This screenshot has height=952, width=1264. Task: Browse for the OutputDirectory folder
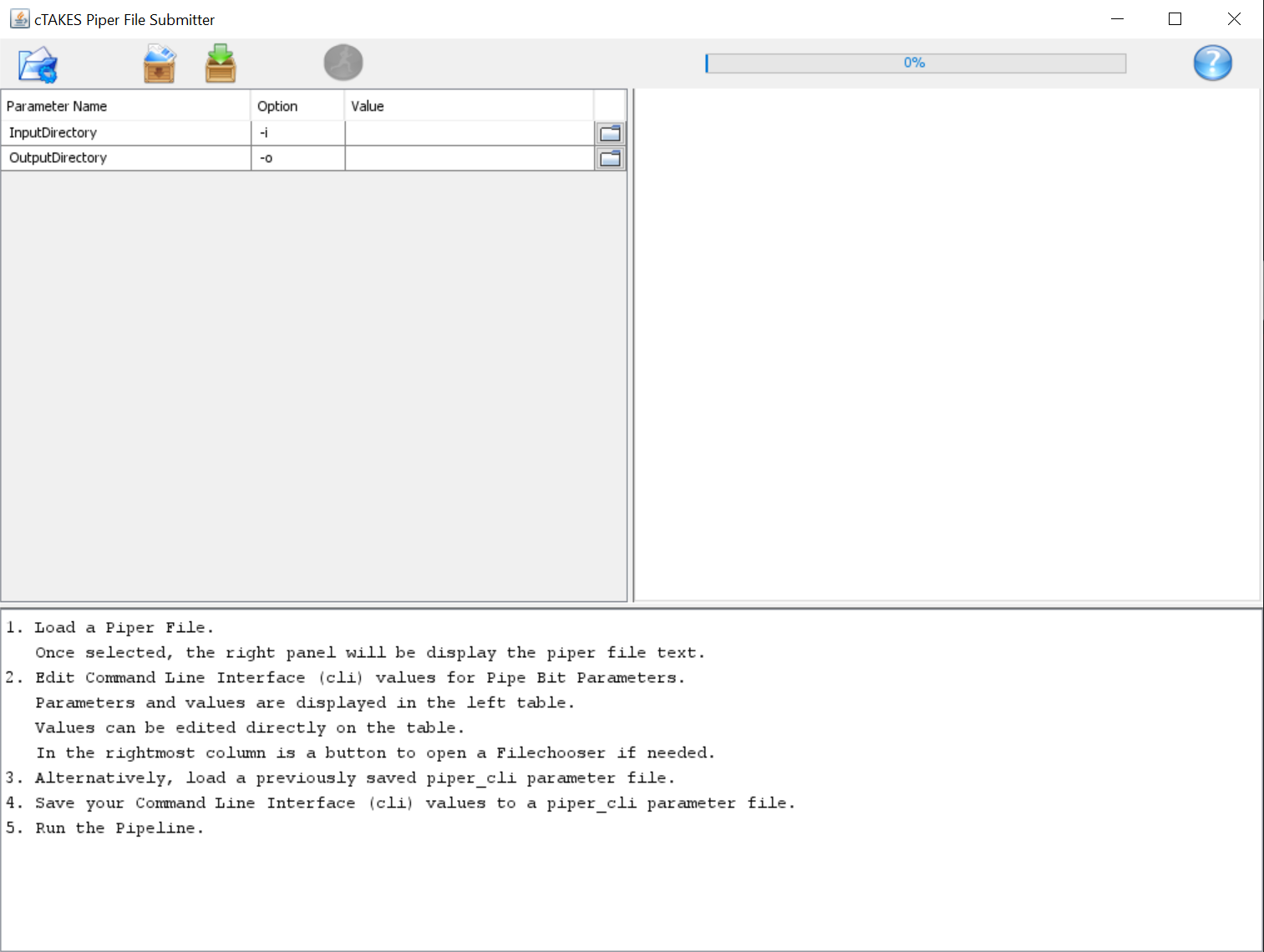click(611, 159)
